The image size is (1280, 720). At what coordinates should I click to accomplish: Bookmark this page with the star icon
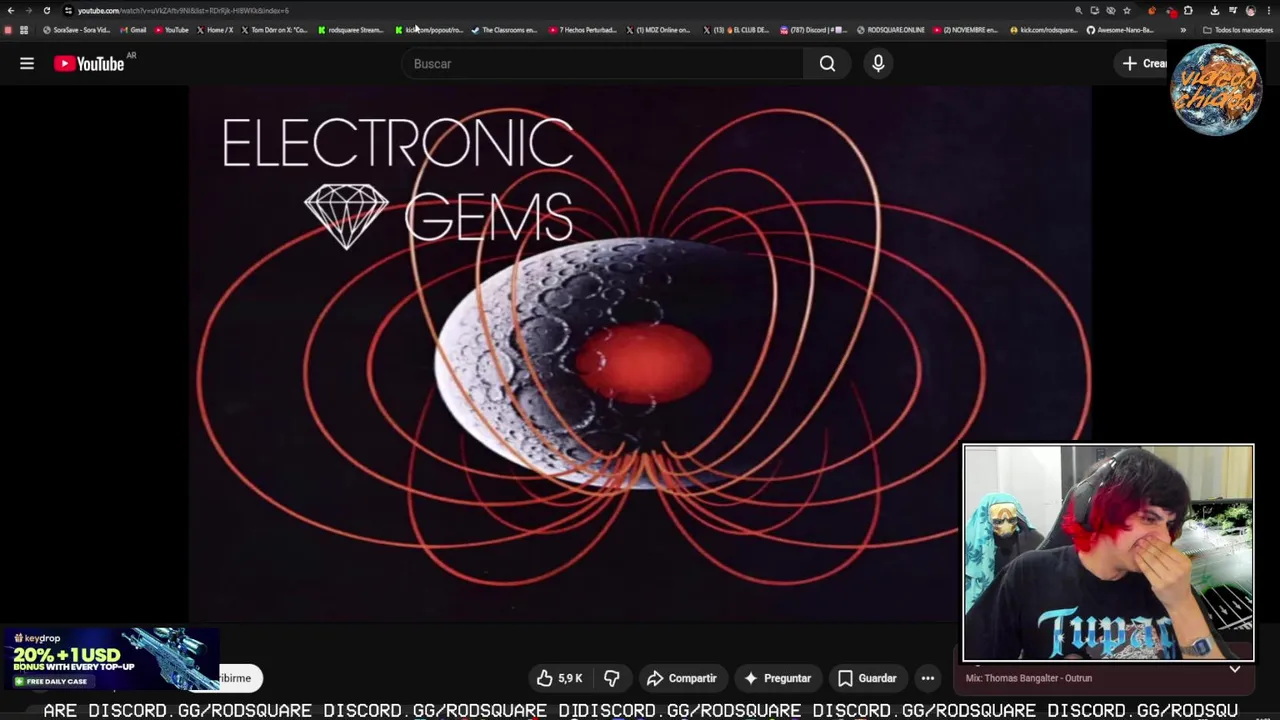pyautogui.click(x=1127, y=11)
